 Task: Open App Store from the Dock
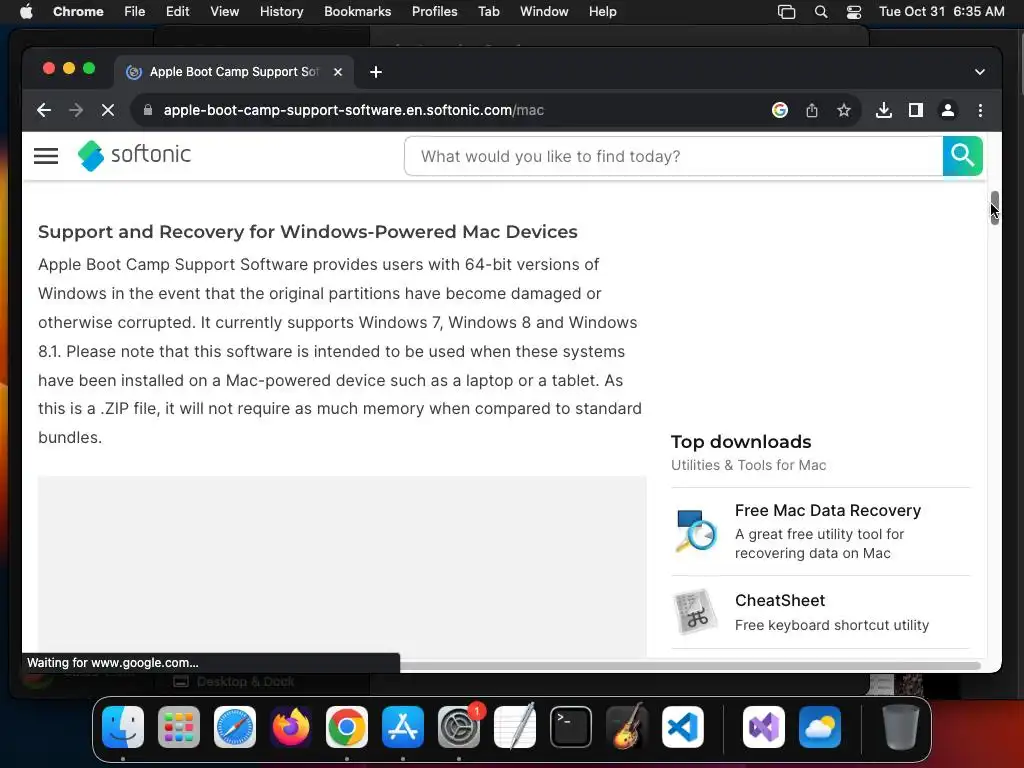tap(403, 727)
